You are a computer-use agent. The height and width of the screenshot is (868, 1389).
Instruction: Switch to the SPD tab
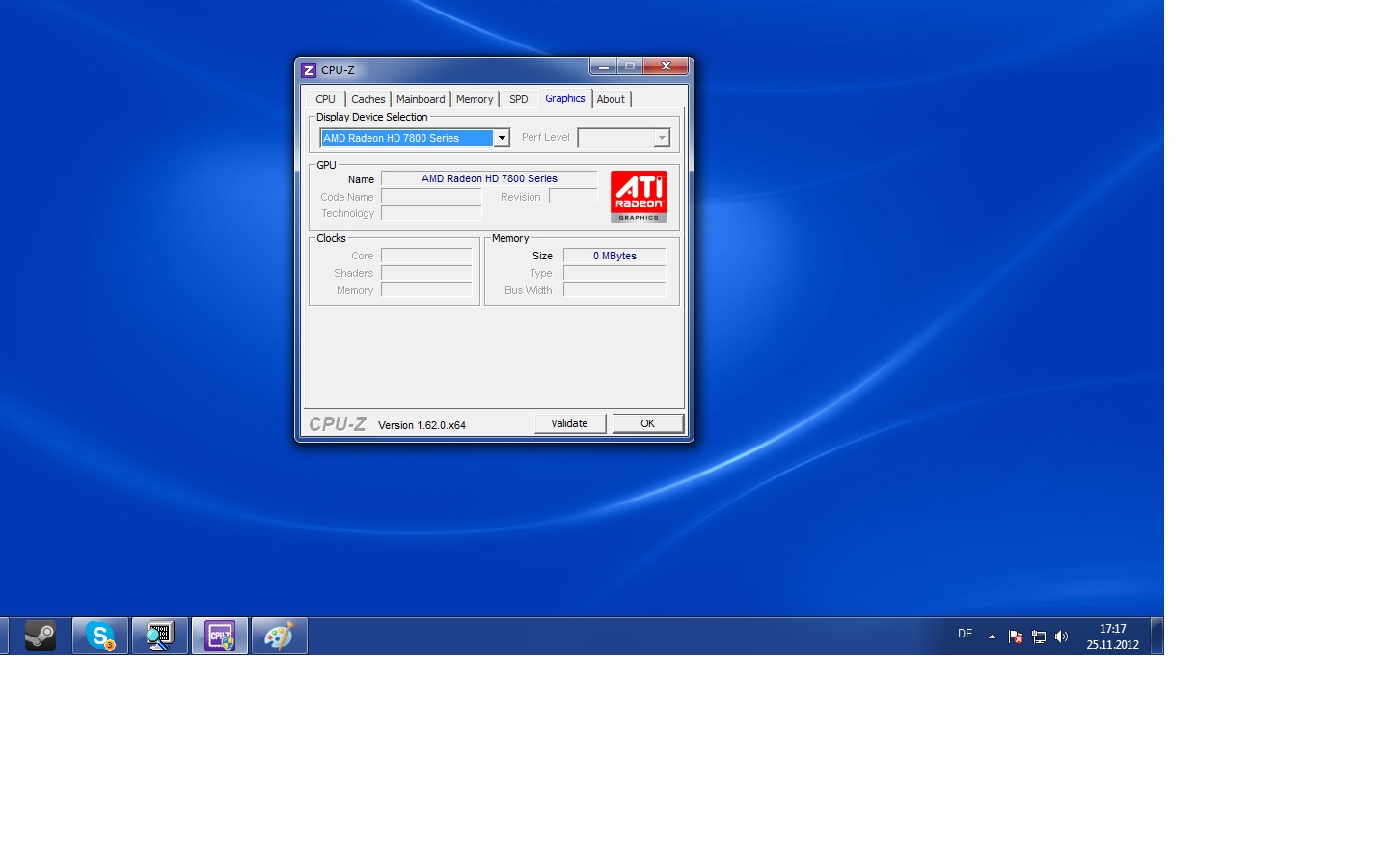coord(519,99)
